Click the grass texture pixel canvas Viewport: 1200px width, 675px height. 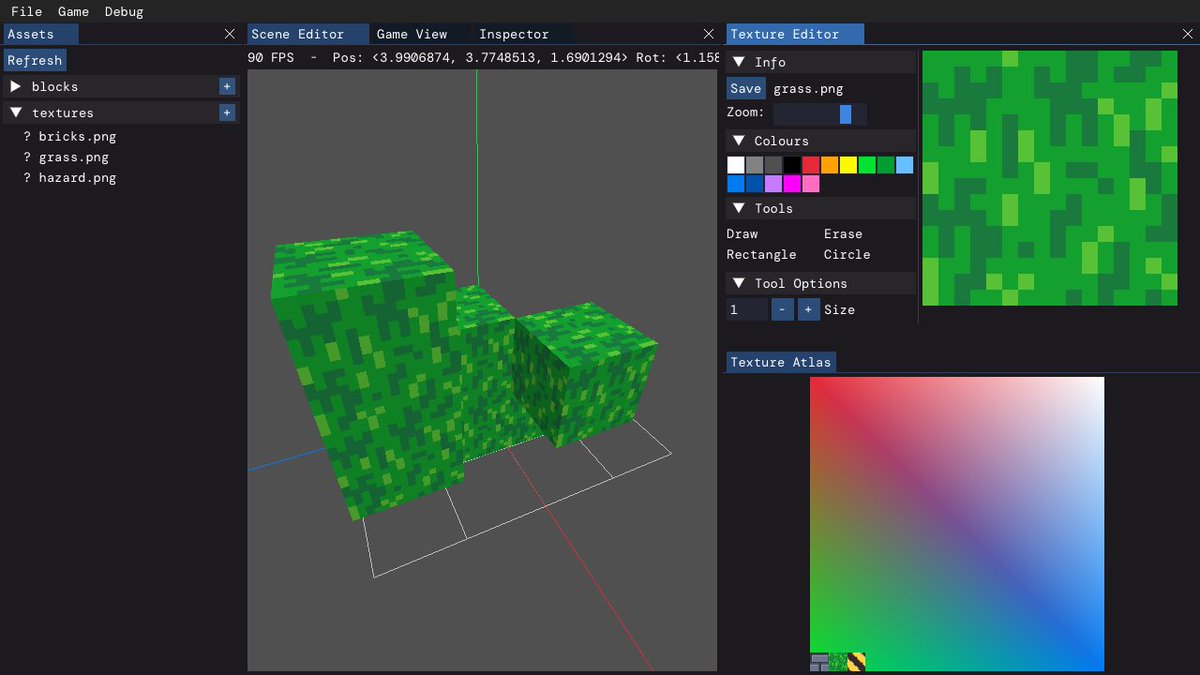[1050, 178]
